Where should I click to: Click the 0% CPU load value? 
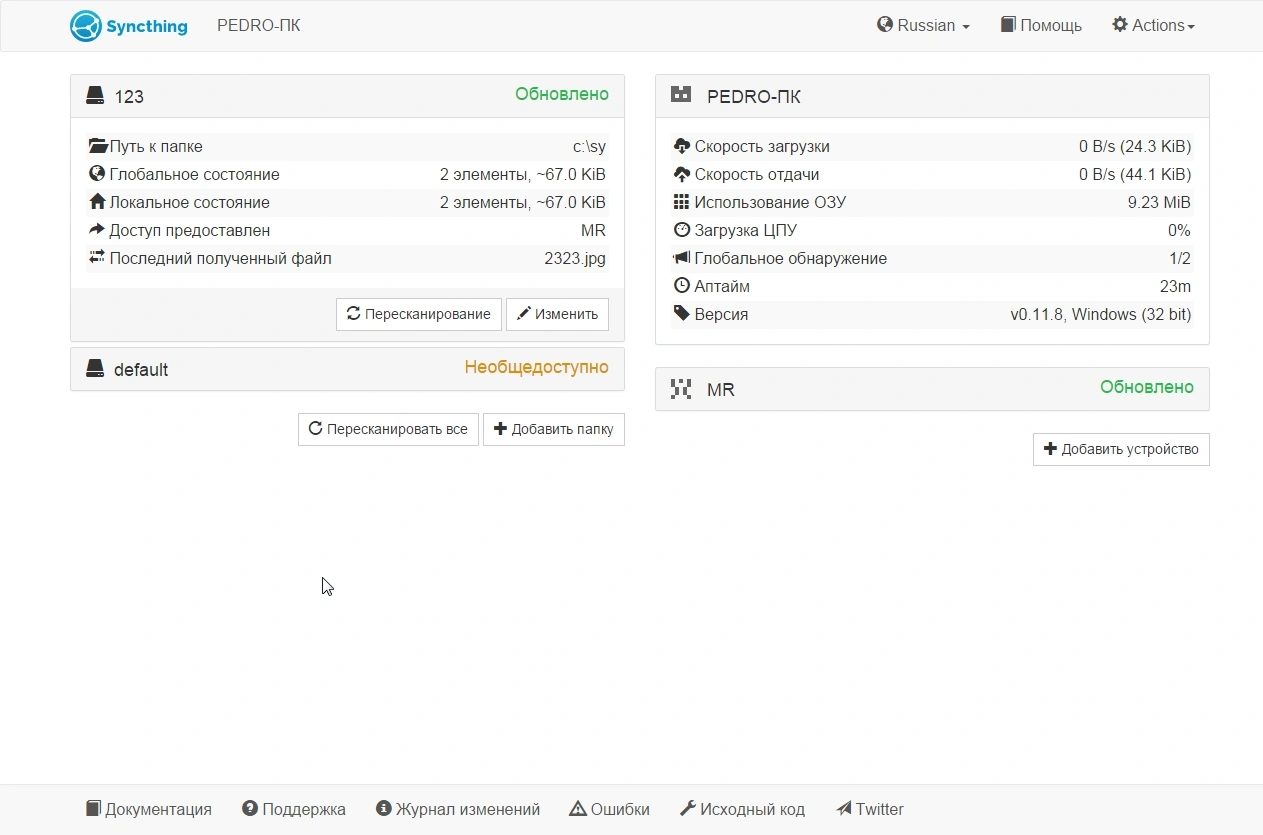(x=1179, y=230)
